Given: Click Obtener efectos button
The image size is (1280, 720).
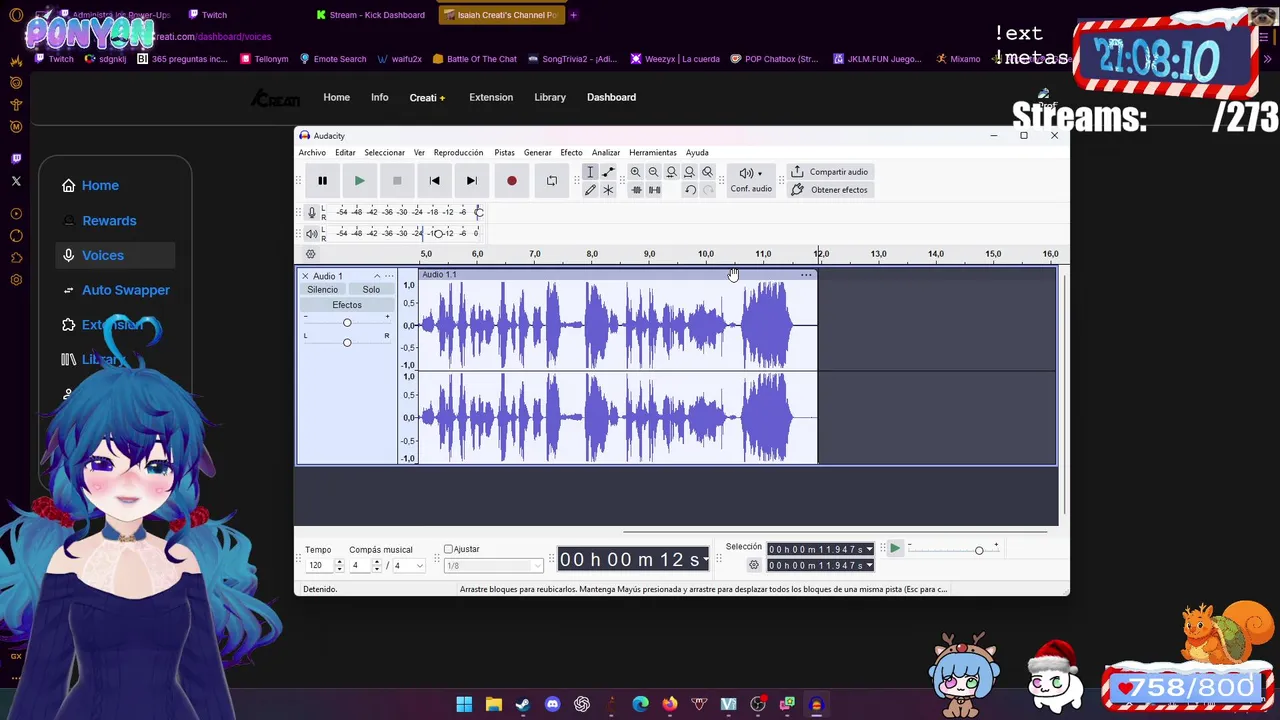Looking at the screenshot, I should (x=829, y=190).
